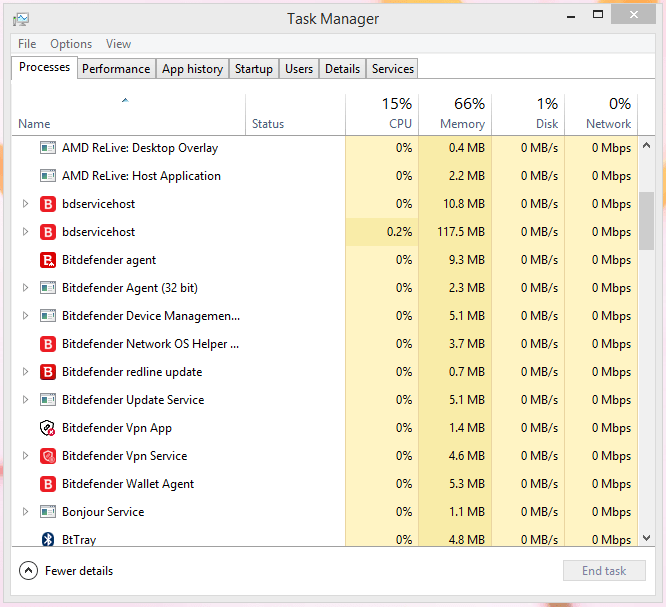The image size is (666, 607).
Task: Expand Bitdefender Update Service group
Action: (25, 400)
